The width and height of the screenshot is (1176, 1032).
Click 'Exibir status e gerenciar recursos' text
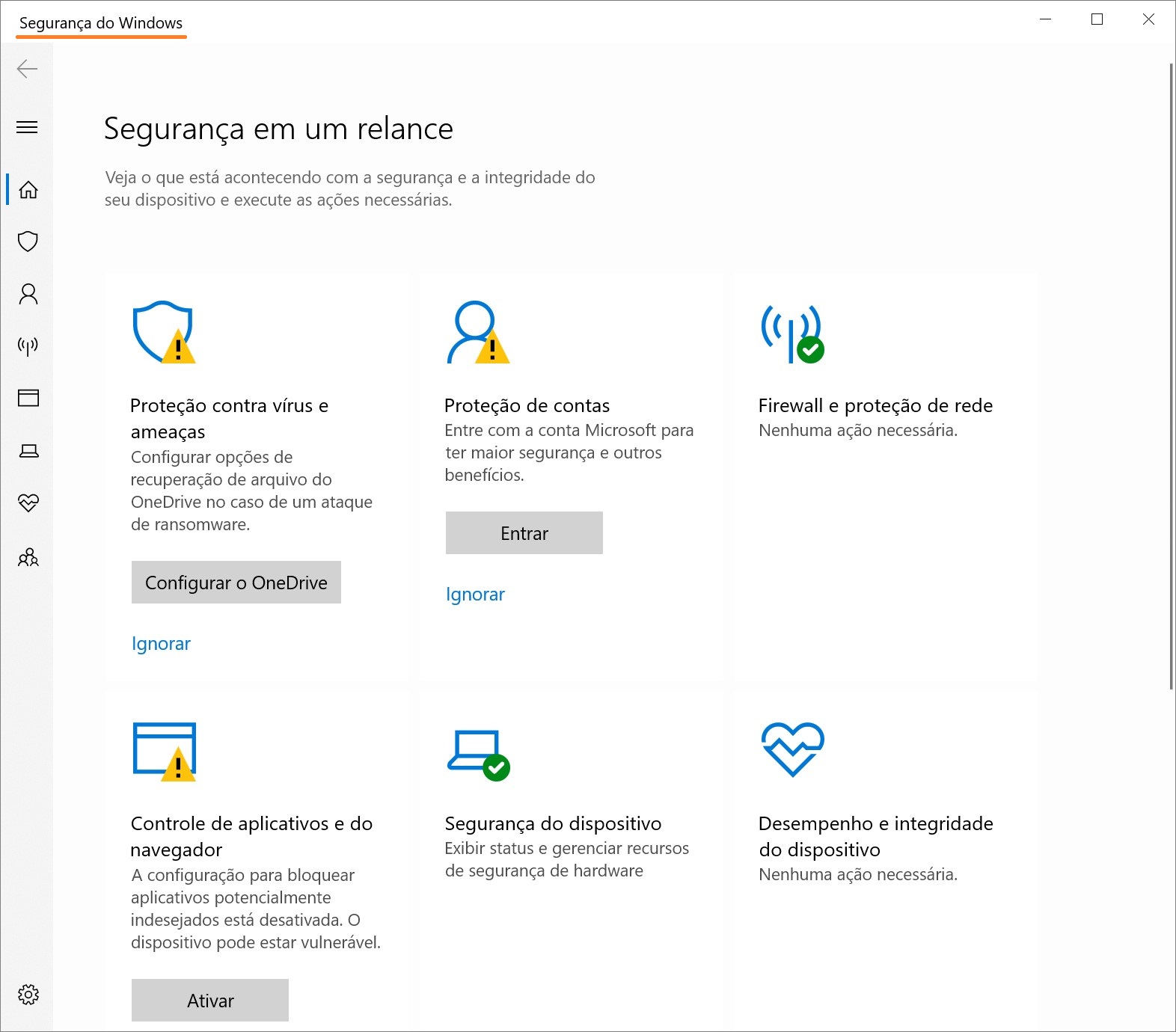click(566, 849)
